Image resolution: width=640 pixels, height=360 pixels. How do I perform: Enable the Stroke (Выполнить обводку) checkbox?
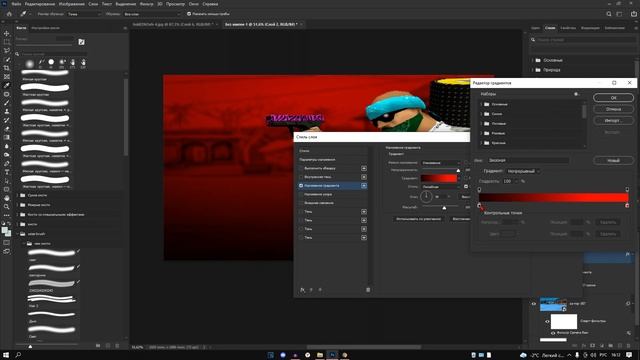(x=301, y=168)
